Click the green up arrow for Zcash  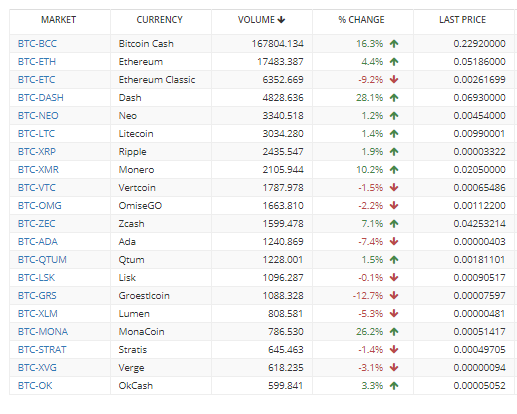click(394, 224)
